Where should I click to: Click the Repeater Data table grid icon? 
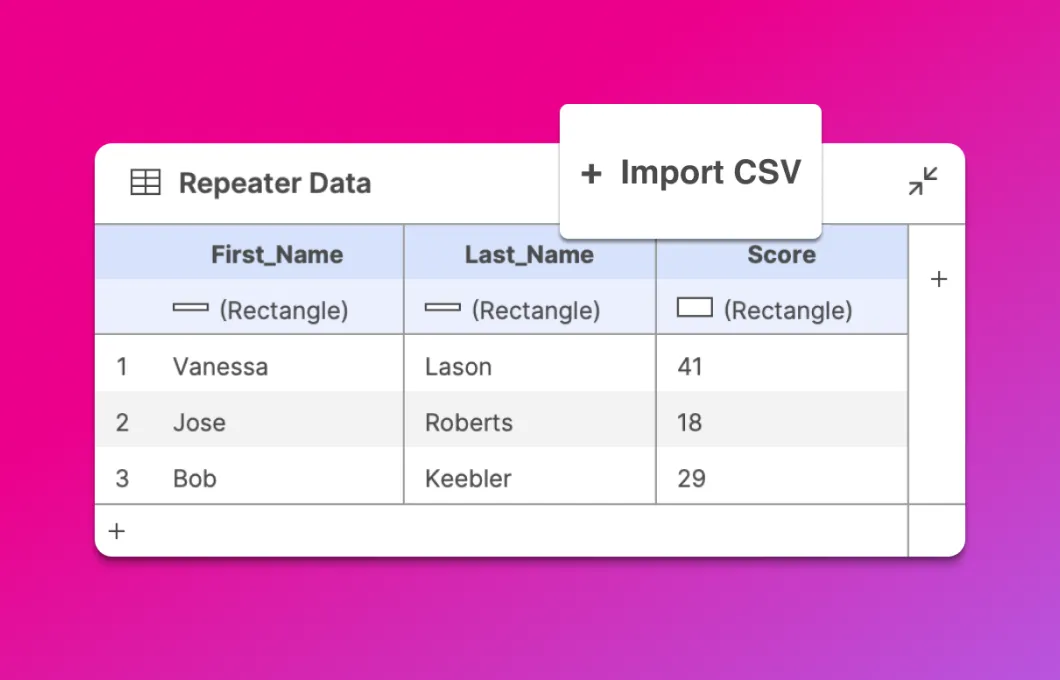[146, 183]
